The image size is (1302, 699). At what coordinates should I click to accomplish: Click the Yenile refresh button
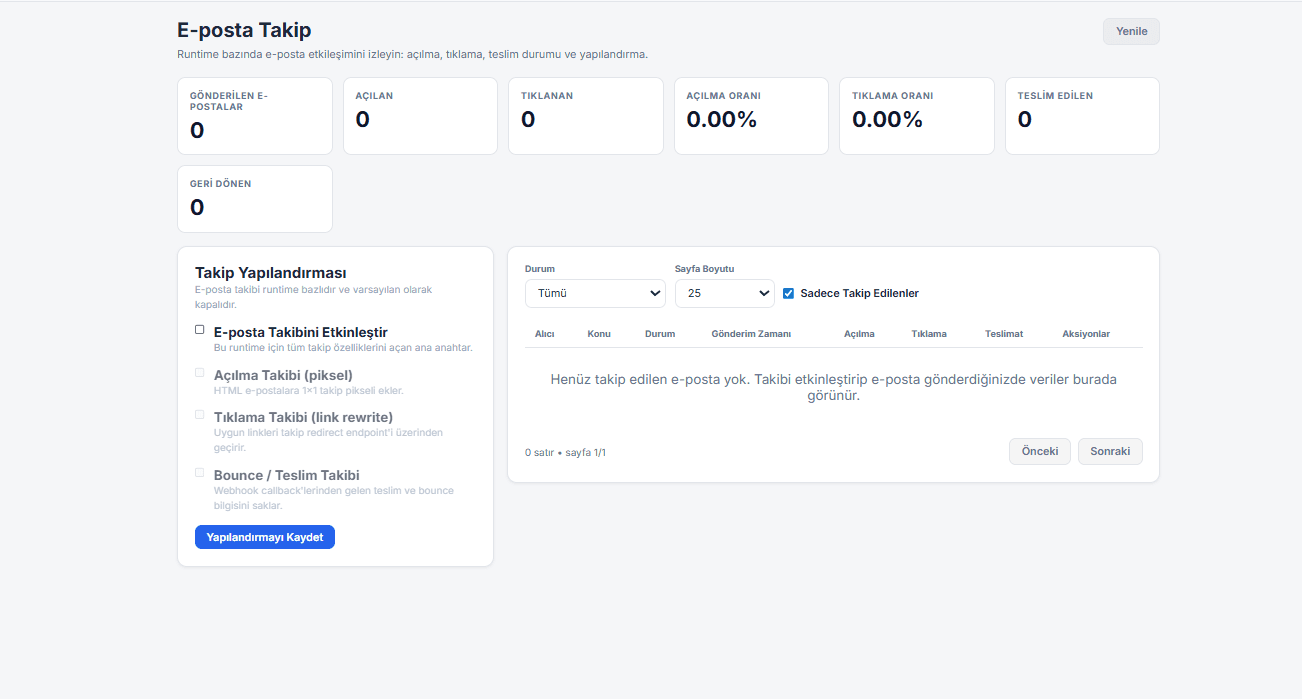coord(1131,31)
